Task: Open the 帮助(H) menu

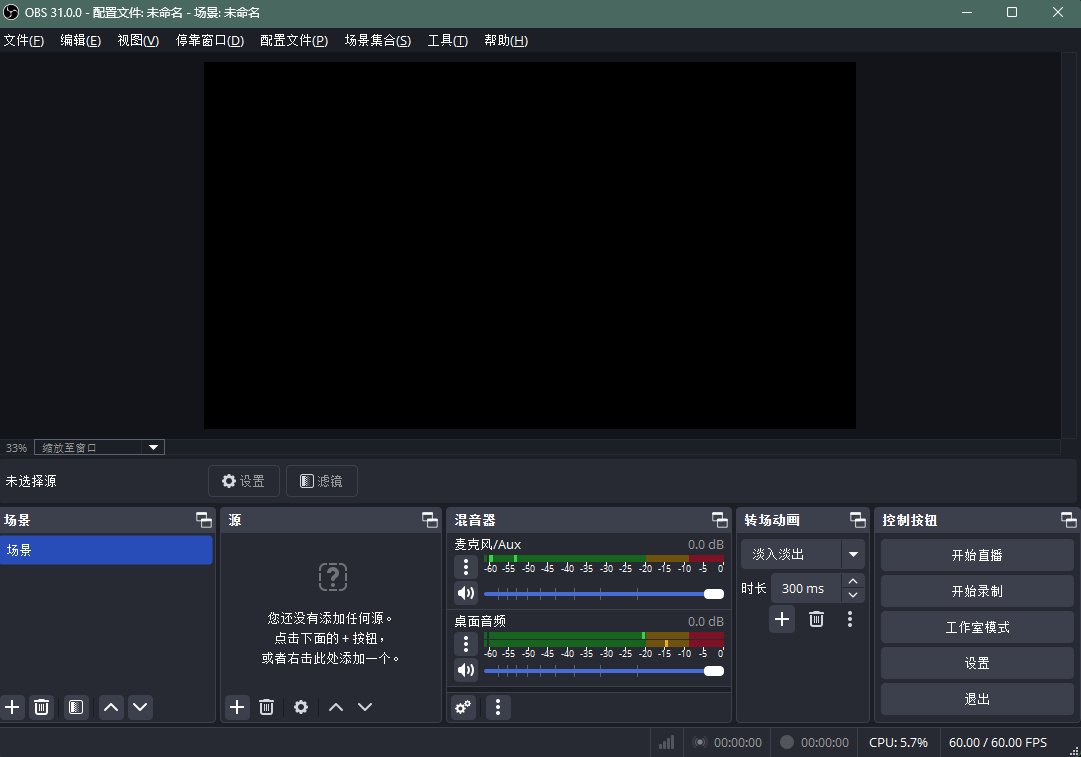Action: coord(506,41)
